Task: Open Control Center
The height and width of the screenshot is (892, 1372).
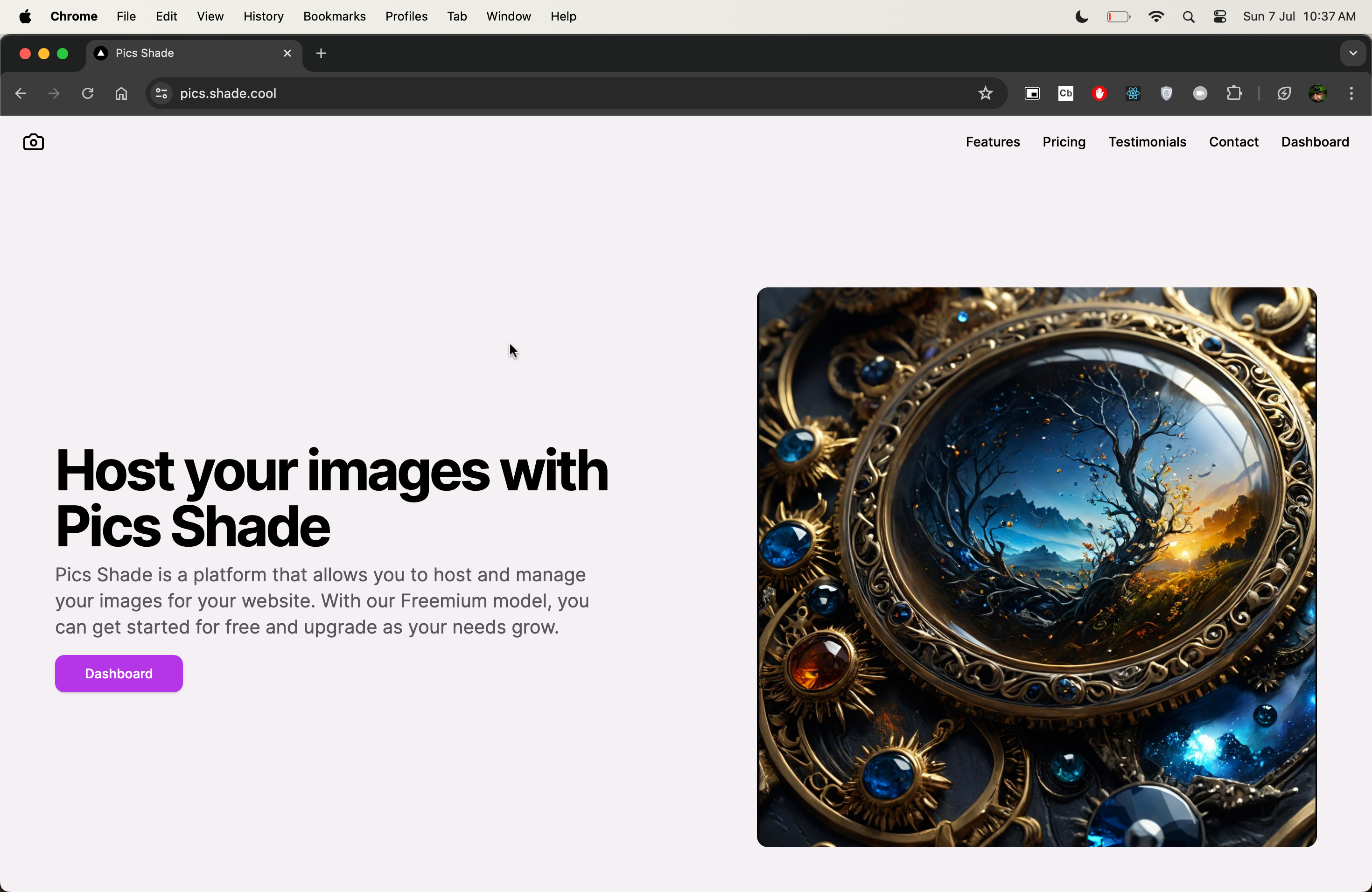Action: click(x=1220, y=17)
